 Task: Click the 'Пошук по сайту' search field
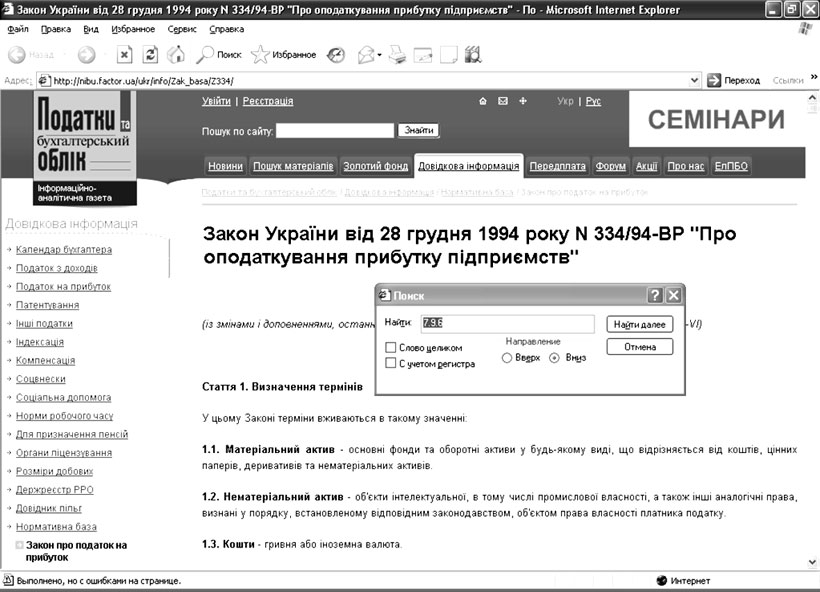(x=334, y=130)
